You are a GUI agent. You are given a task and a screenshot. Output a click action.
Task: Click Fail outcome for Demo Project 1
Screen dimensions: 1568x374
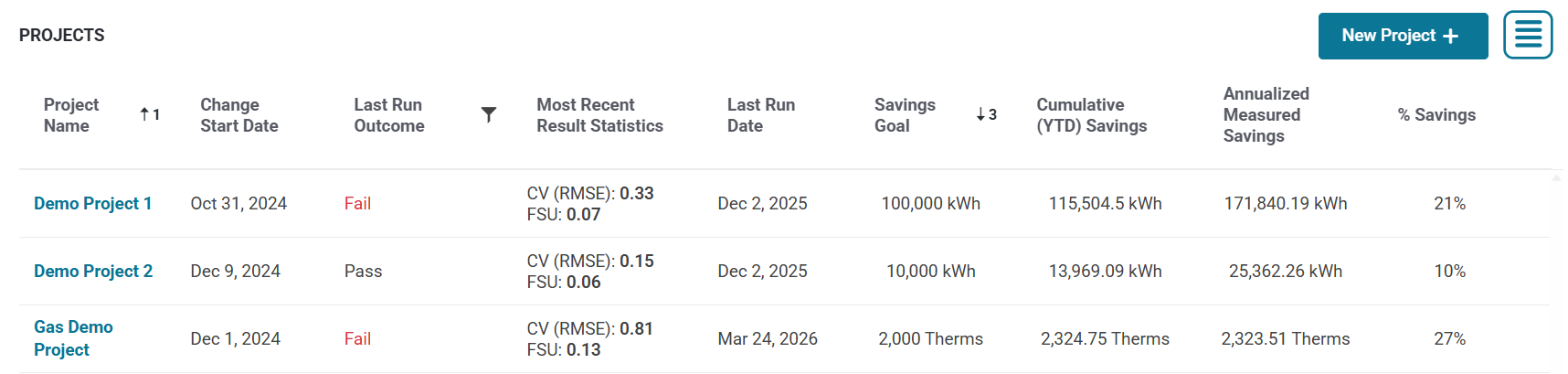[357, 203]
